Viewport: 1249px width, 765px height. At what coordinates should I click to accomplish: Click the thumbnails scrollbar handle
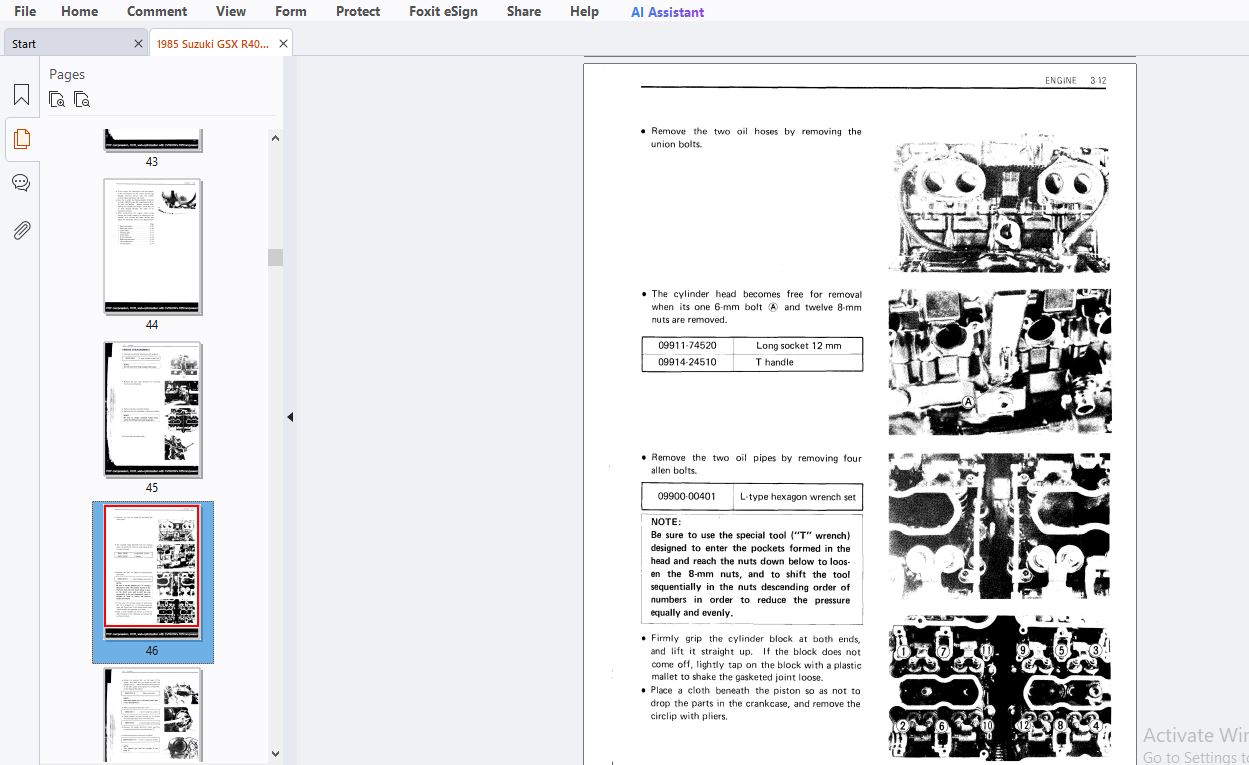point(276,257)
